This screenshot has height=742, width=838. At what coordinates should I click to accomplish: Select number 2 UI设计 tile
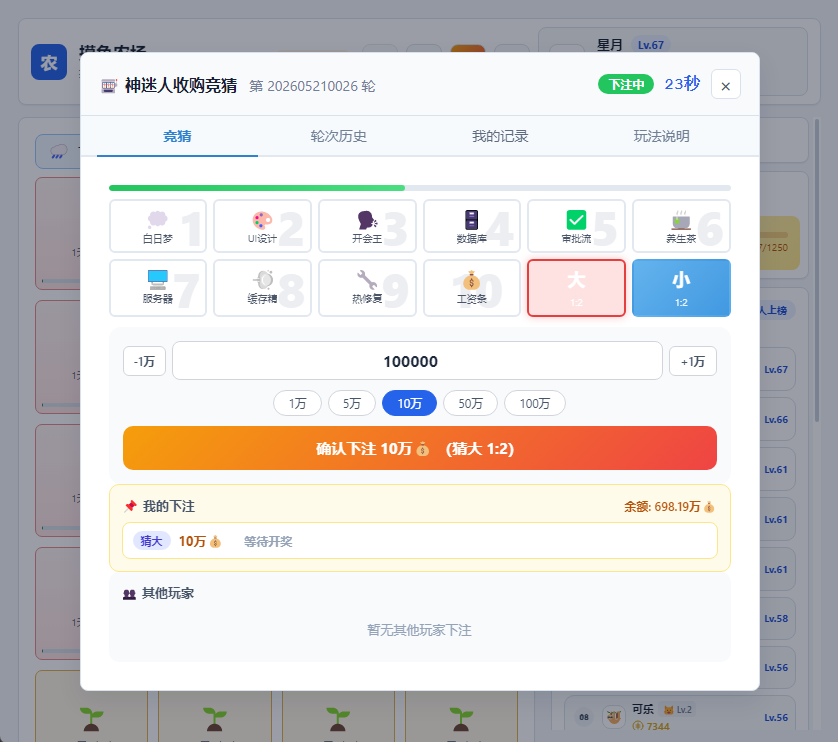coord(262,226)
